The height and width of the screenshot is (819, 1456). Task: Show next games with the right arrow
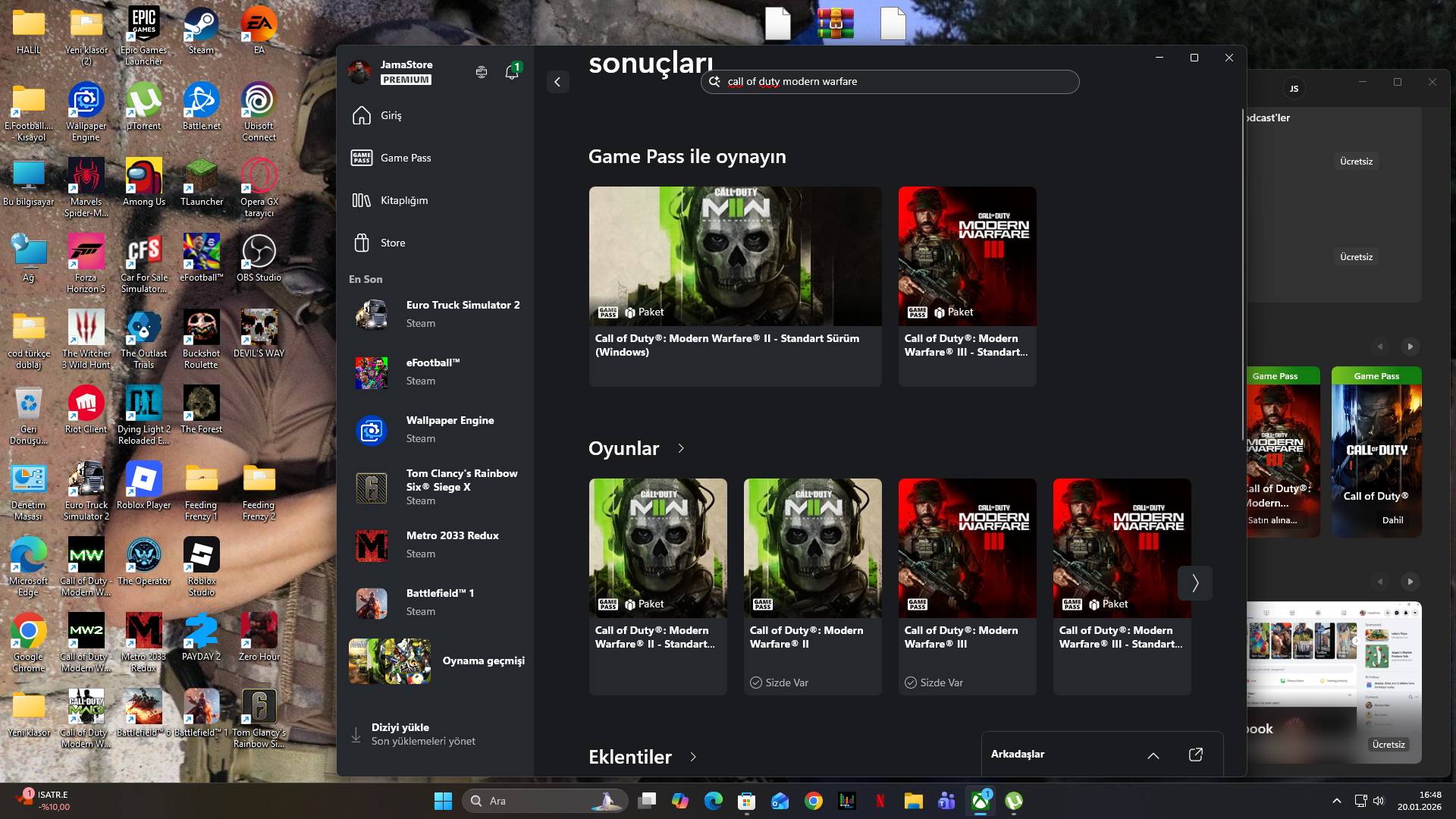pyautogui.click(x=1195, y=583)
